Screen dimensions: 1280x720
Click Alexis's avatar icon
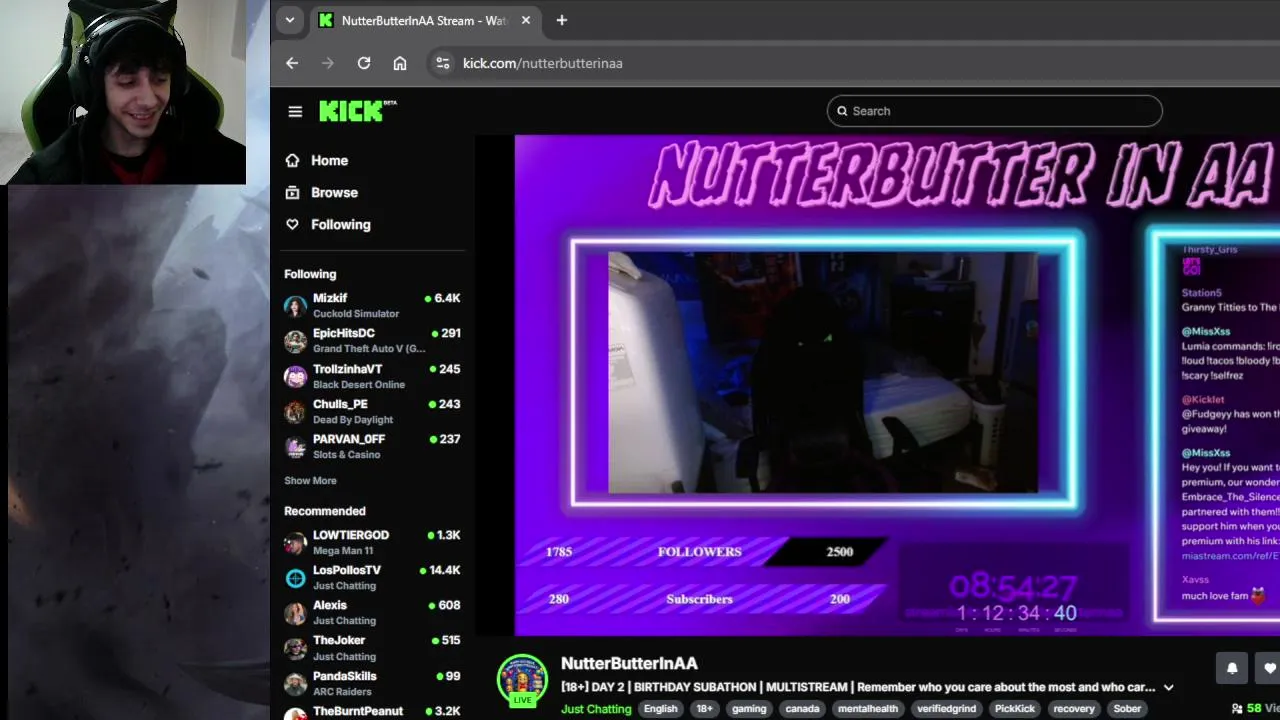click(x=295, y=613)
